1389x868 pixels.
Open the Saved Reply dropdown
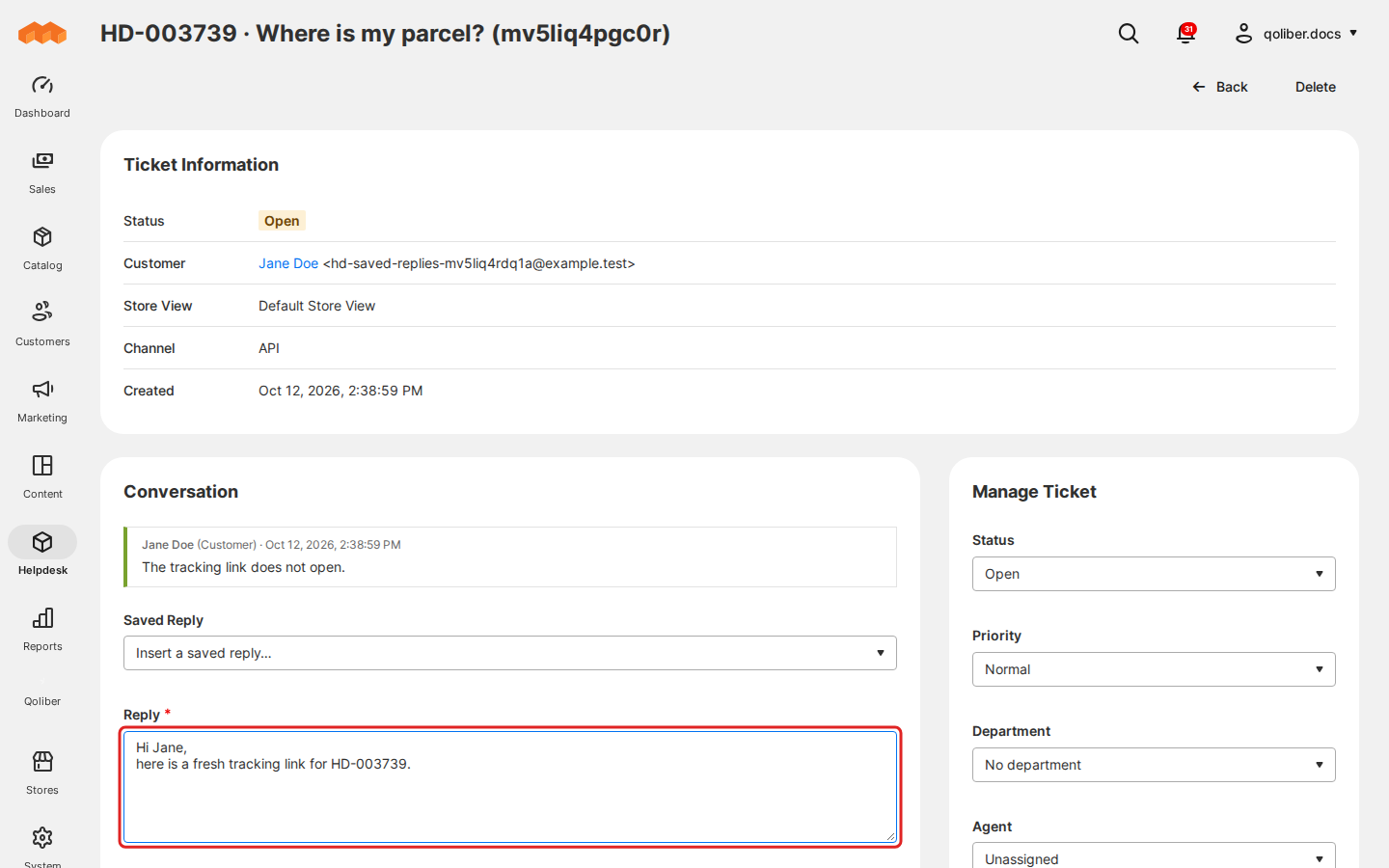point(510,653)
